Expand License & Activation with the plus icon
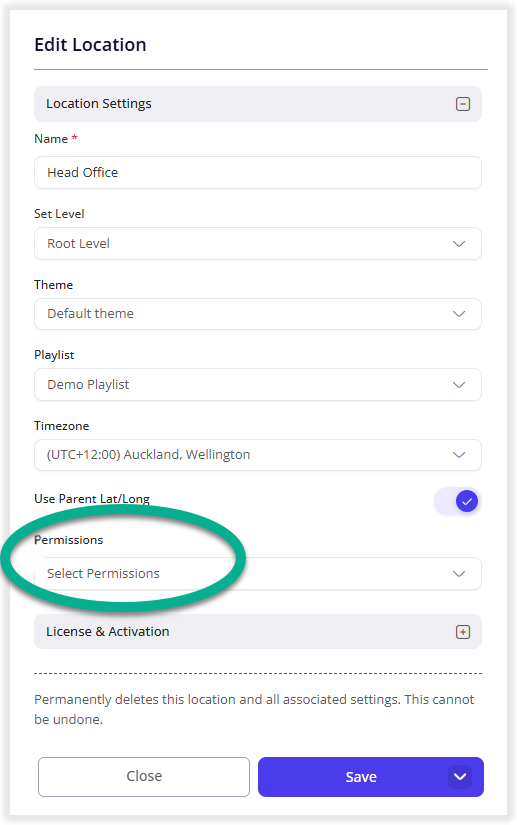The image size is (517, 825). pos(462,632)
